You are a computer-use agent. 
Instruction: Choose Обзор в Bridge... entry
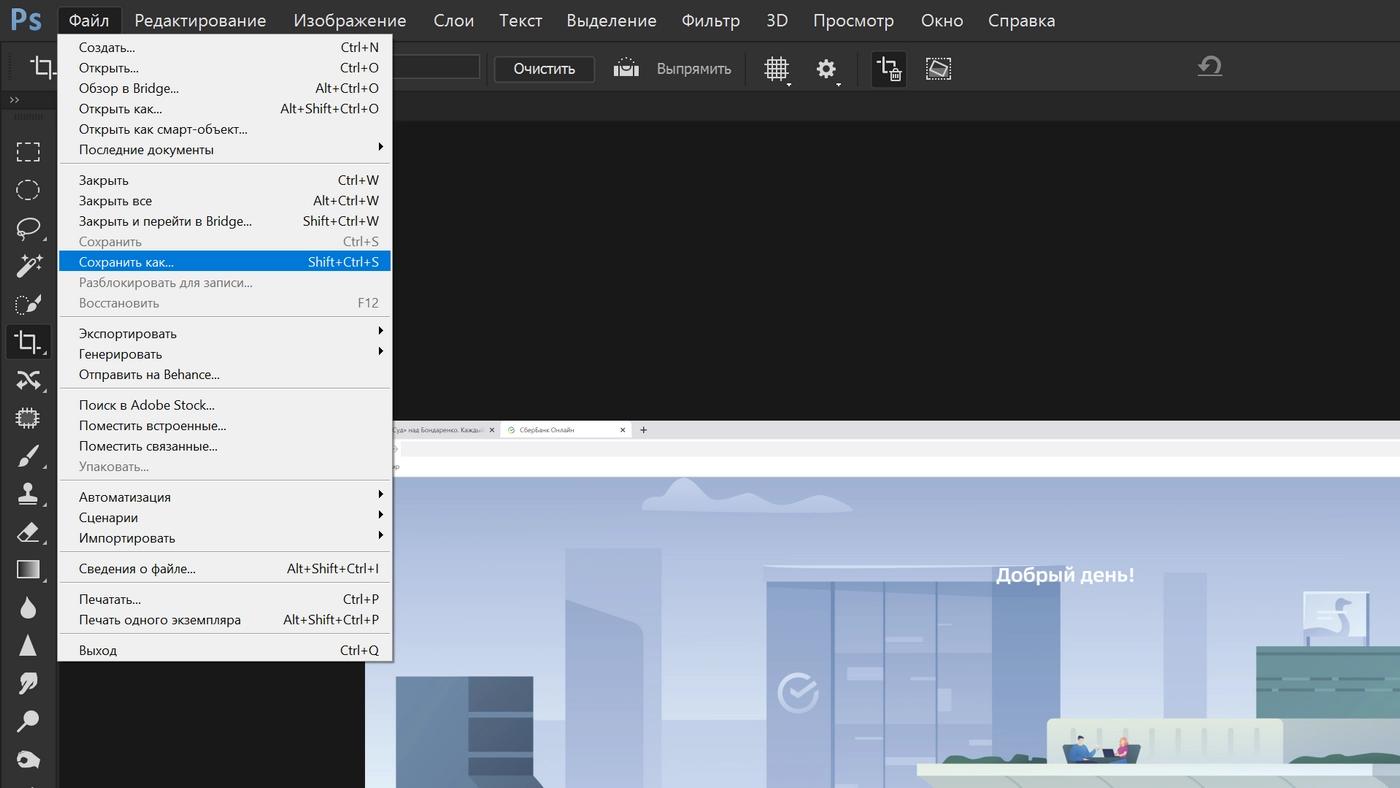tap(225, 88)
